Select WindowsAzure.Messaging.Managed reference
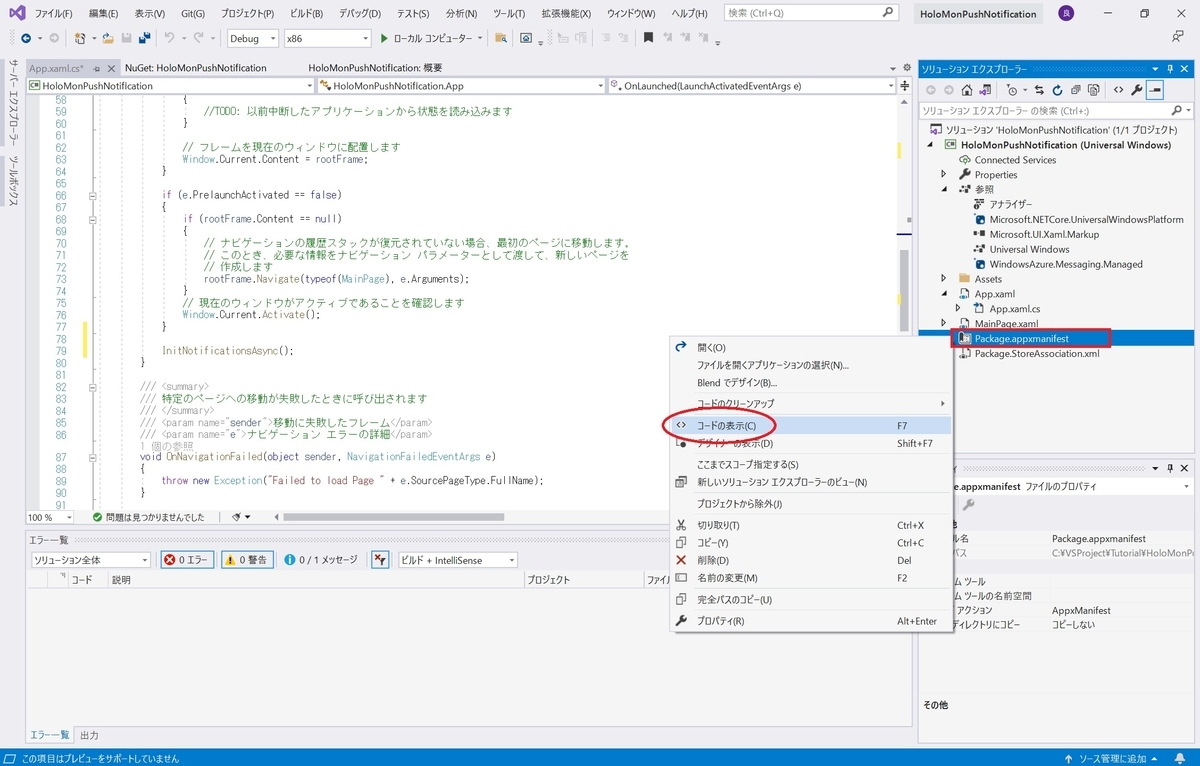This screenshot has height=766, width=1200. pos(1066,264)
